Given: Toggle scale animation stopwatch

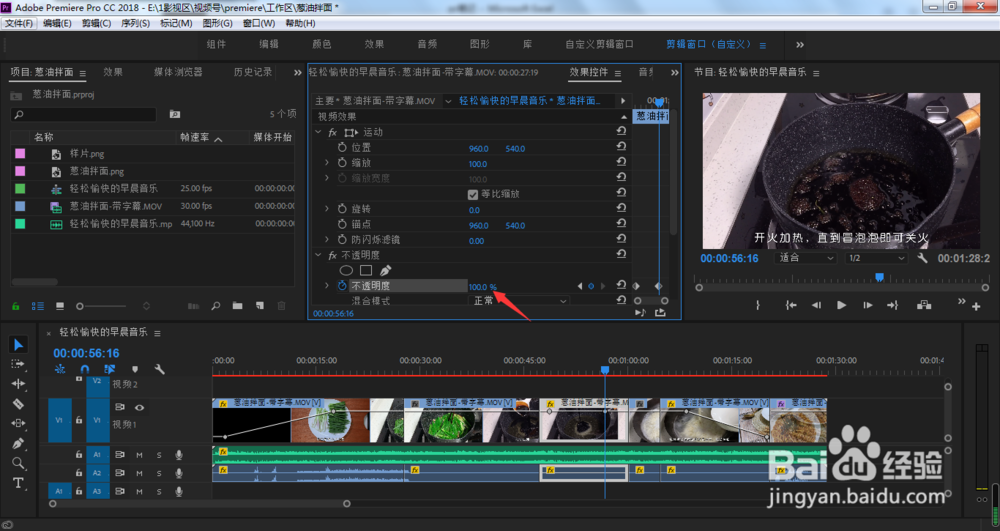Looking at the screenshot, I should pyautogui.click(x=342, y=163).
